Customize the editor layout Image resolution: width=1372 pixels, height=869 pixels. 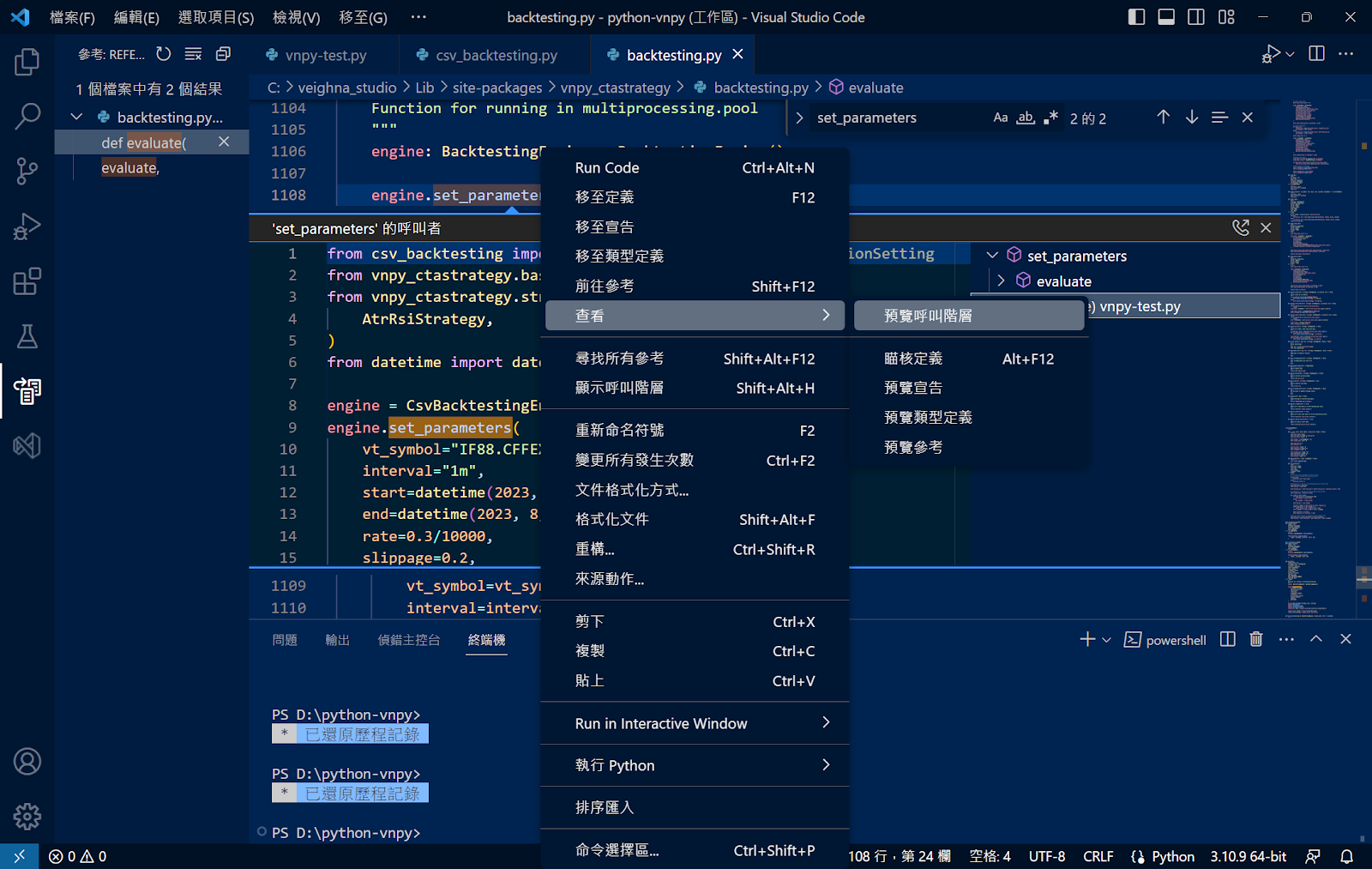(x=1226, y=17)
